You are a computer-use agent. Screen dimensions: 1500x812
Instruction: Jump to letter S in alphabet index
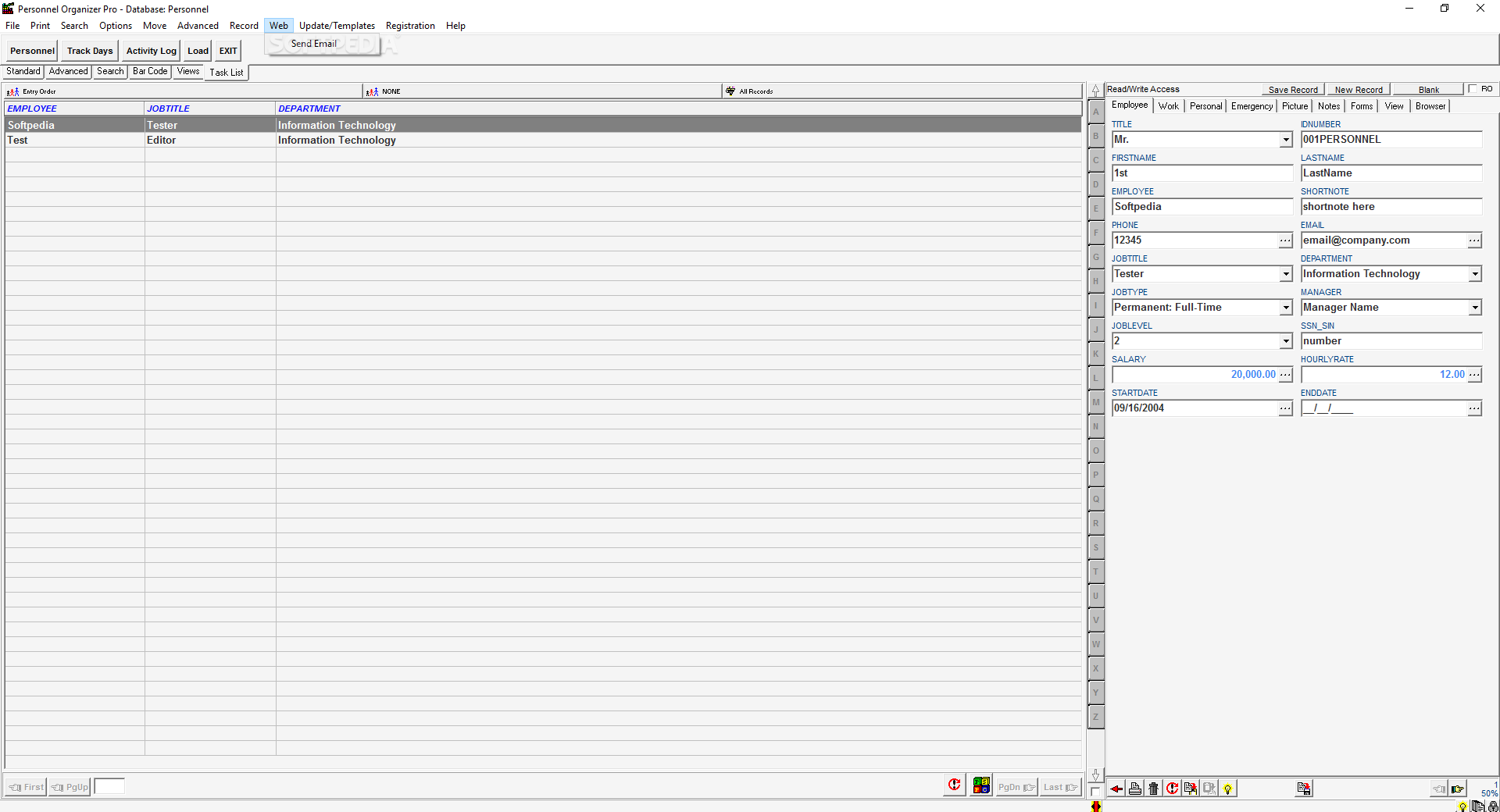tap(1096, 547)
